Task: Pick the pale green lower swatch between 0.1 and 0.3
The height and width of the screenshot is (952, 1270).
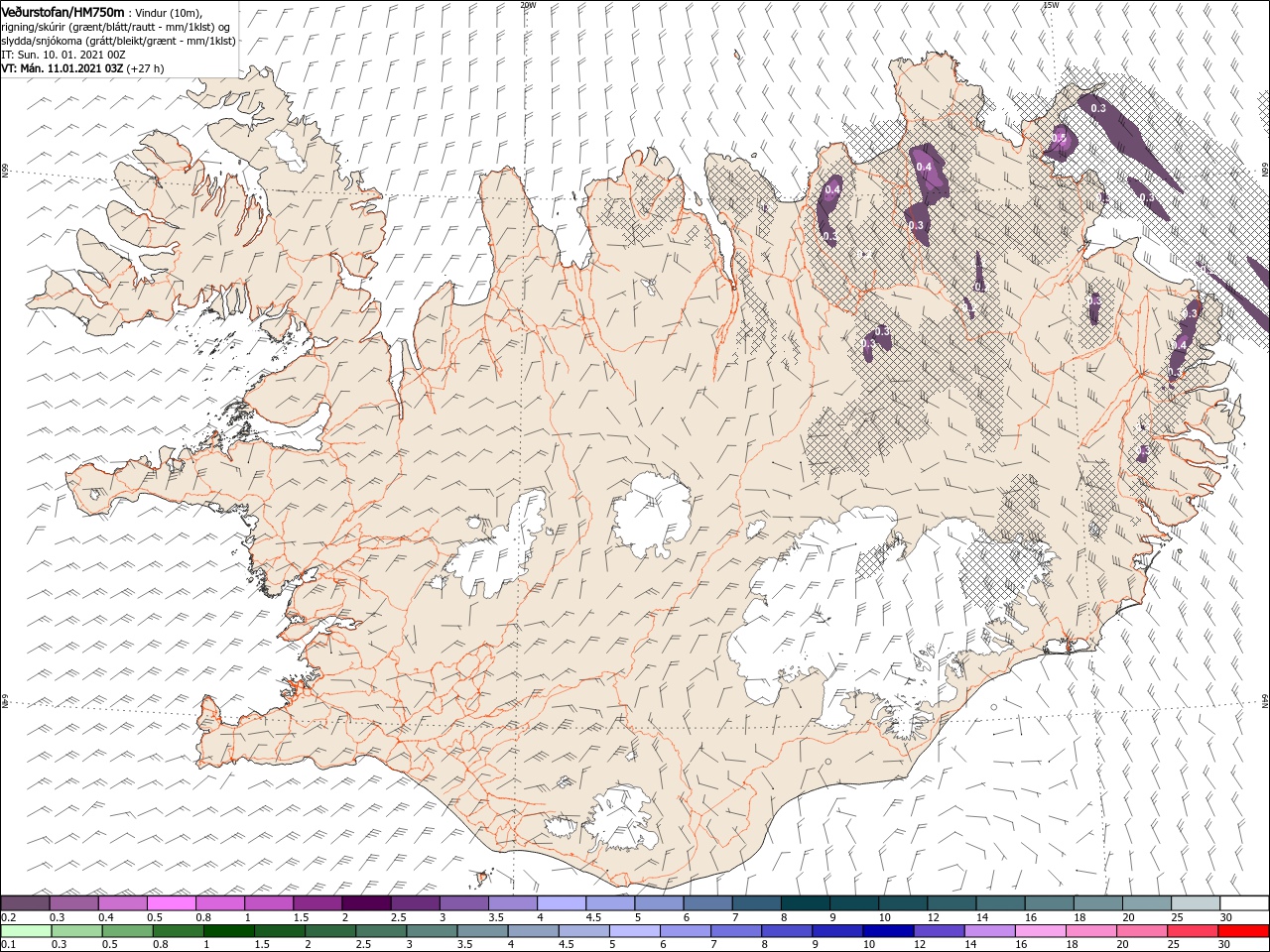Action: 26,931
